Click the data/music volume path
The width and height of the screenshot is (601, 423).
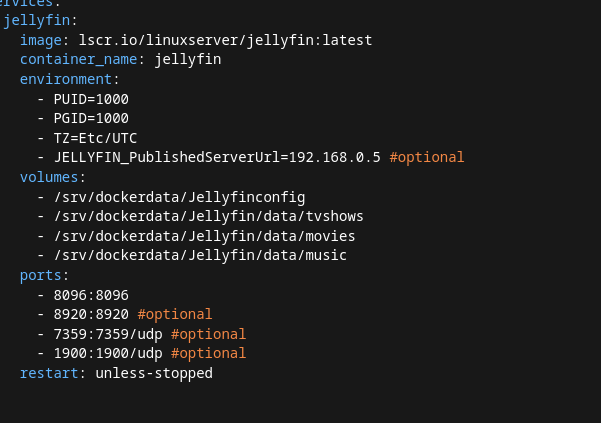(201, 255)
